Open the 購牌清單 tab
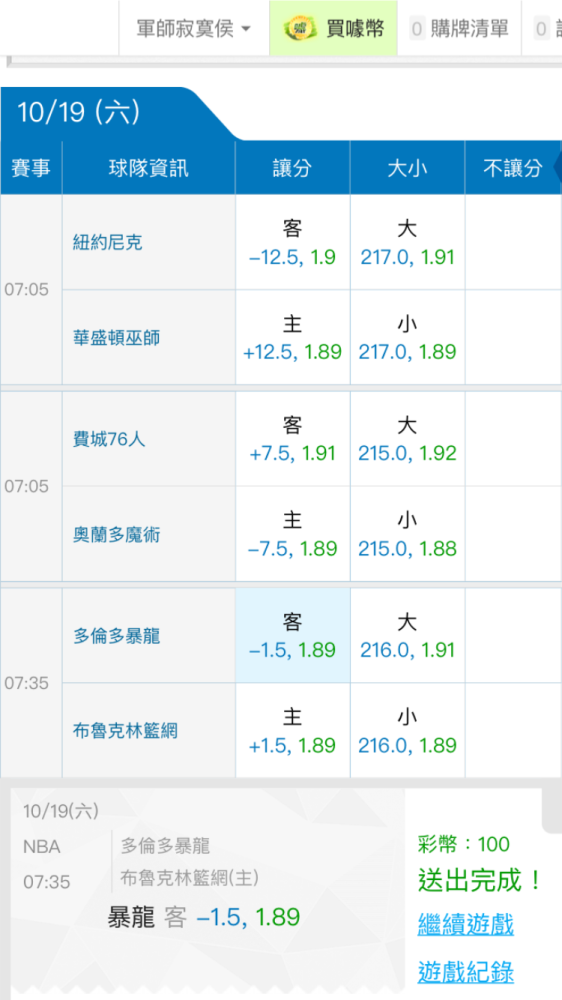 coord(459,28)
